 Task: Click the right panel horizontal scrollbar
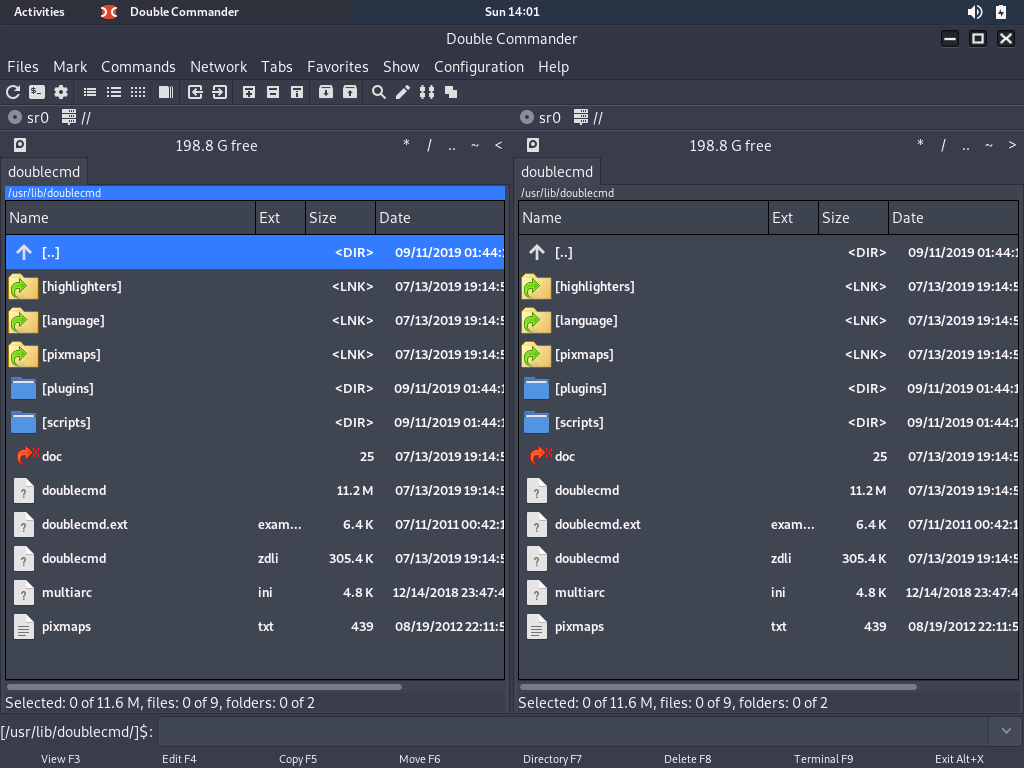pos(718,686)
